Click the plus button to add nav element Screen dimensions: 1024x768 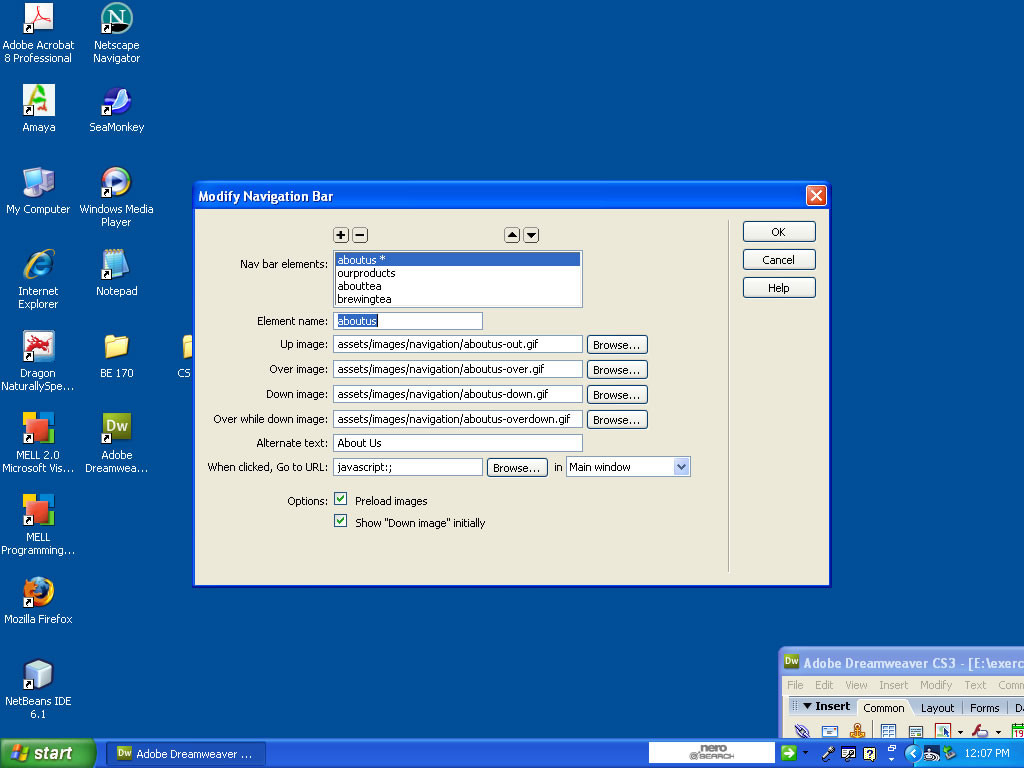click(341, 235)
